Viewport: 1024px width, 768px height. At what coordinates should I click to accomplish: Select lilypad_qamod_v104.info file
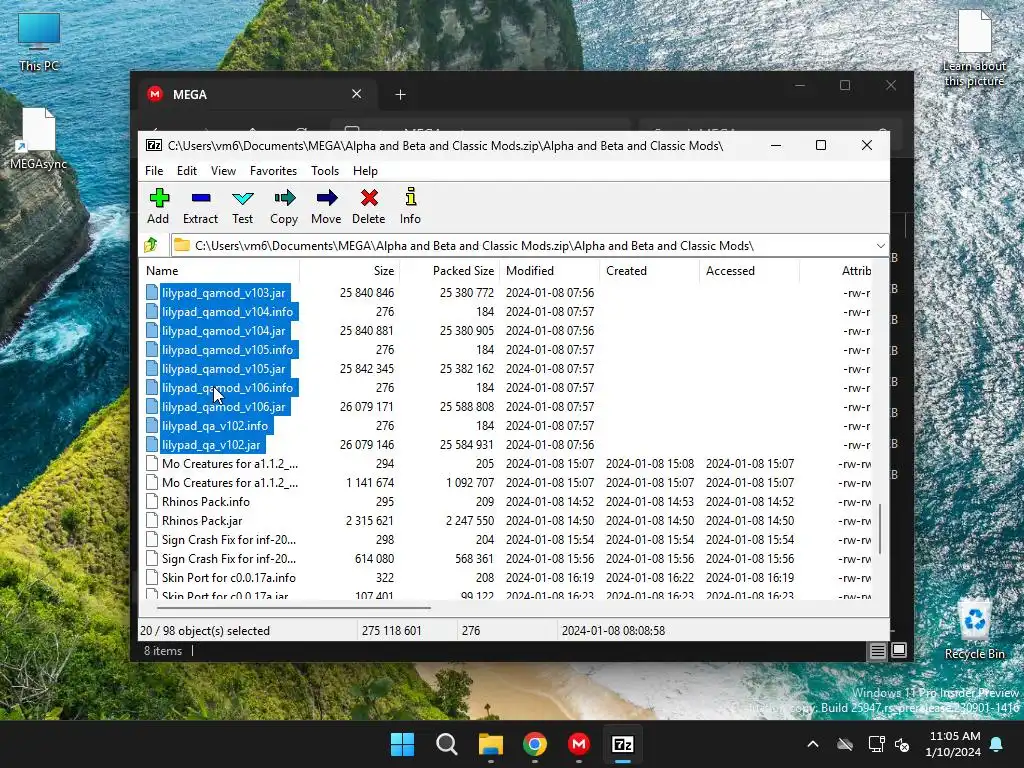[x=227, y=312]
